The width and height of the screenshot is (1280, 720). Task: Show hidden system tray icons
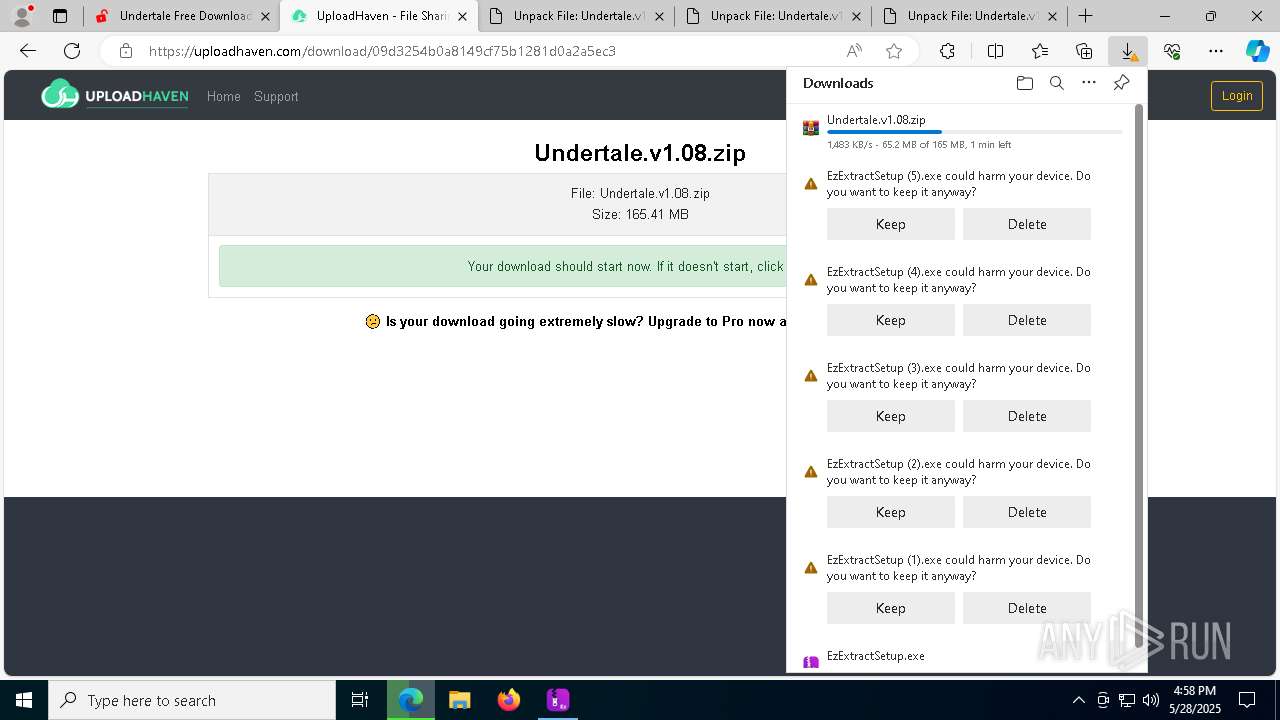(1078, 700)
